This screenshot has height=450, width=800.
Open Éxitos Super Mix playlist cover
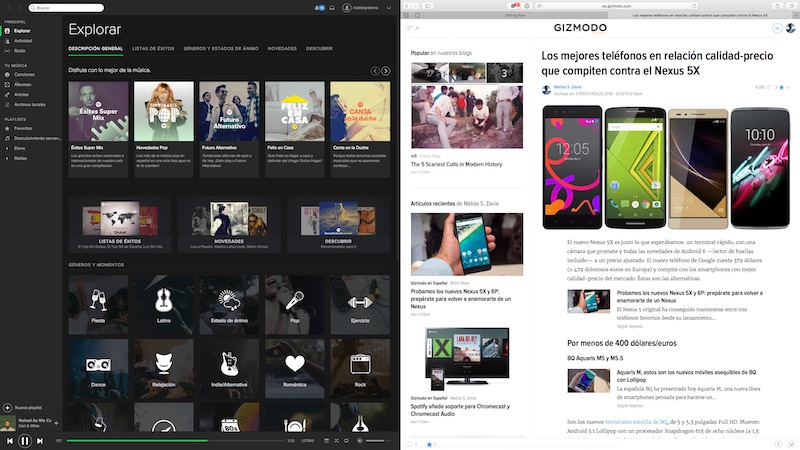[x=98, y=111]
